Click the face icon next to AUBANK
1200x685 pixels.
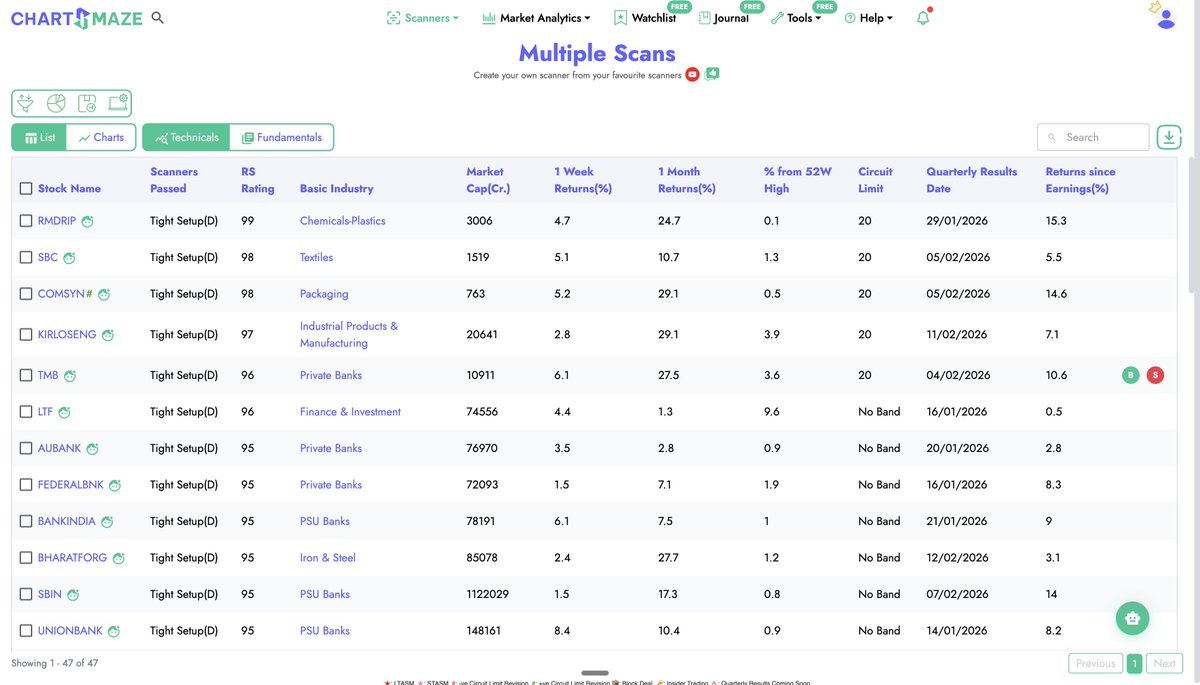(x=92, y=449)
